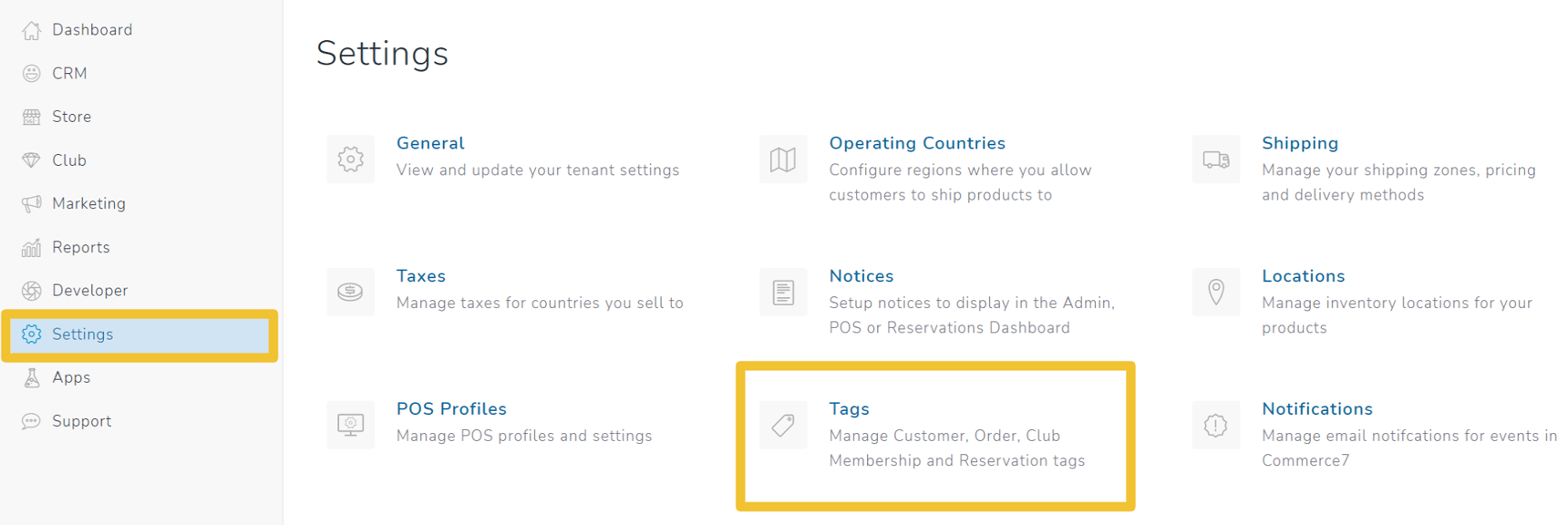The width and height of the screenshot is (1568, 525).
Task: Select the Marketing megaphone icon
Action: point(32,203)
